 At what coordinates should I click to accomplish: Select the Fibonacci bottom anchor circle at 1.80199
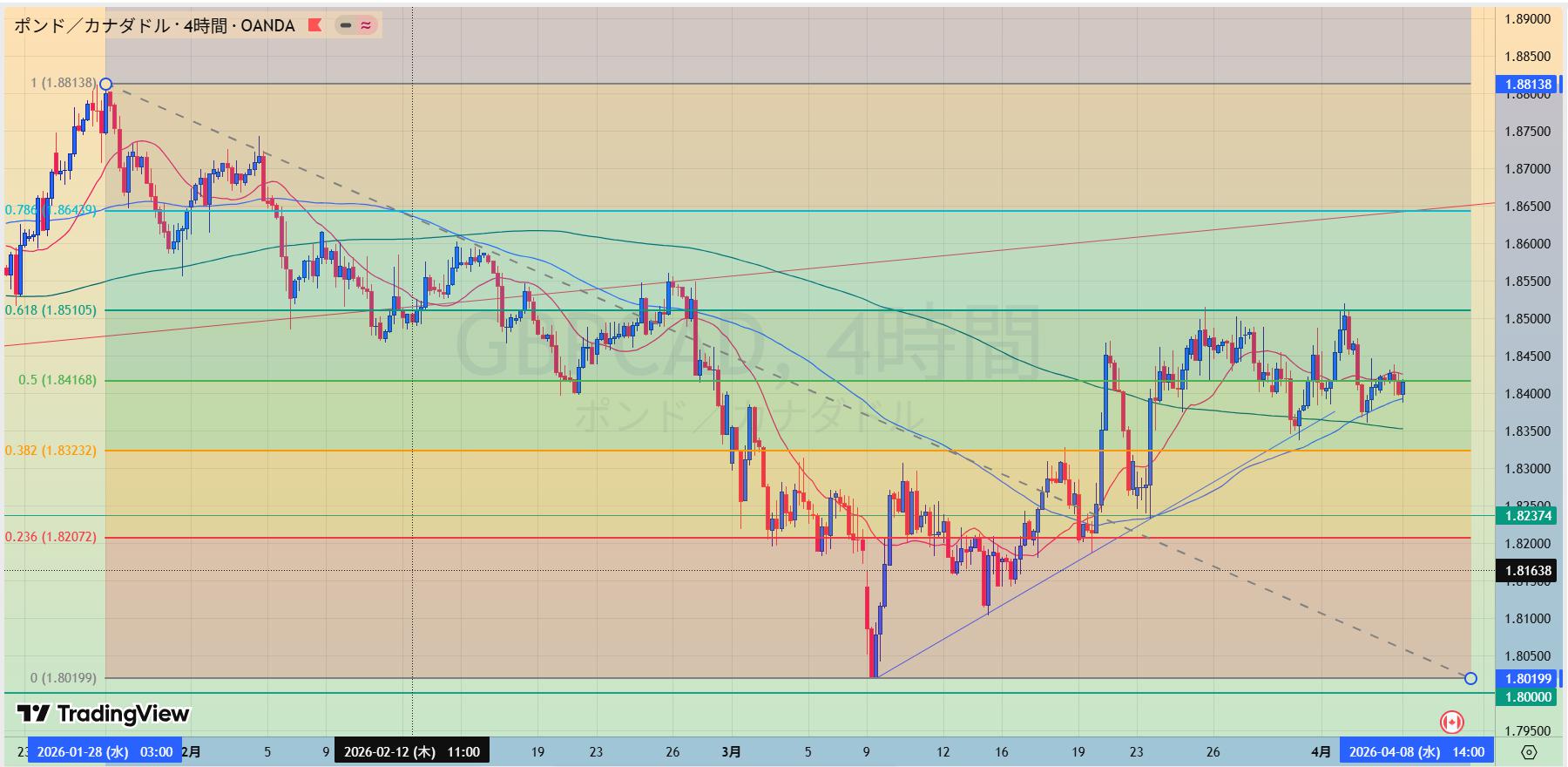1470,678
